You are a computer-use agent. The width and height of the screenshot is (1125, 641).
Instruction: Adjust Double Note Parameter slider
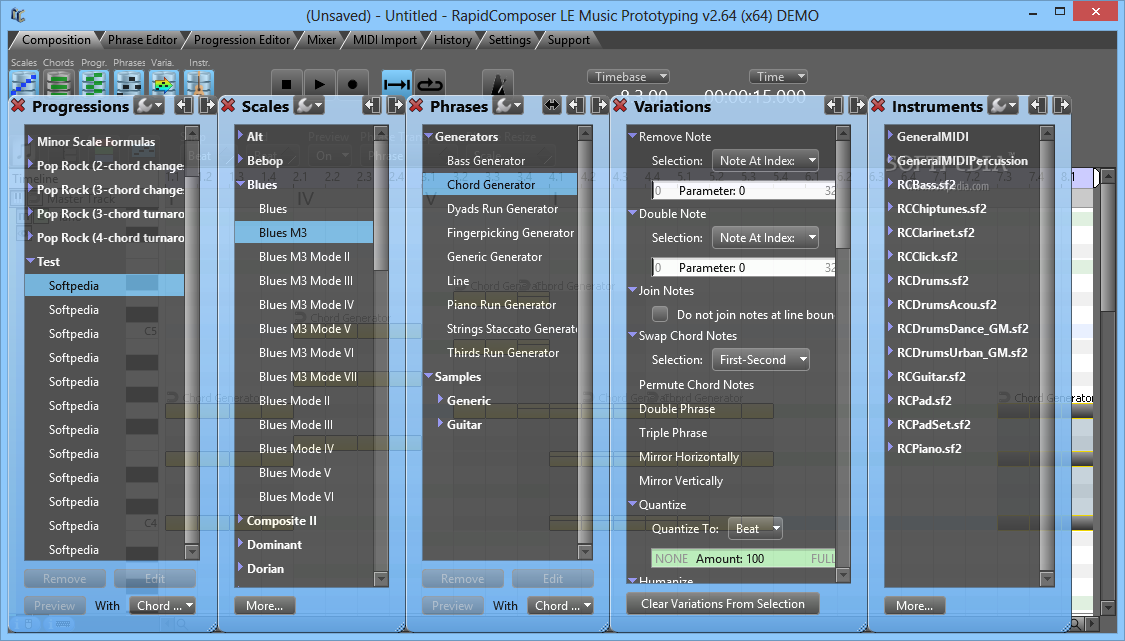[743, 268]
